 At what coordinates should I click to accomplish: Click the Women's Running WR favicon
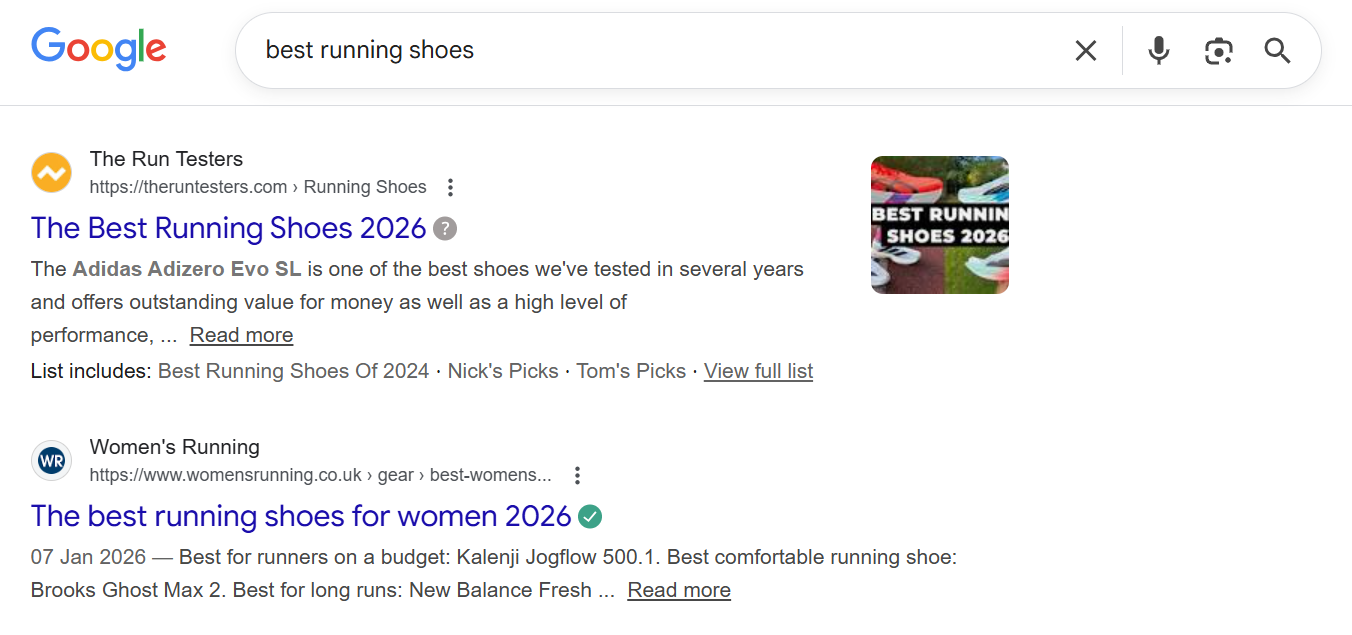(51, 461)
